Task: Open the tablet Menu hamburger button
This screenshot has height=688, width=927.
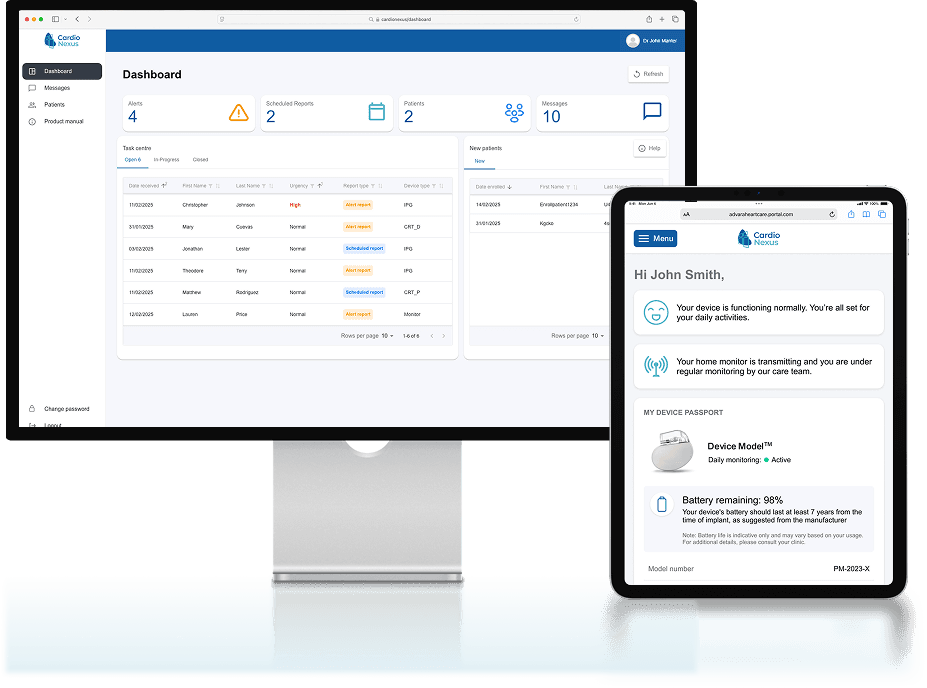Action: (x=655, y=239)
